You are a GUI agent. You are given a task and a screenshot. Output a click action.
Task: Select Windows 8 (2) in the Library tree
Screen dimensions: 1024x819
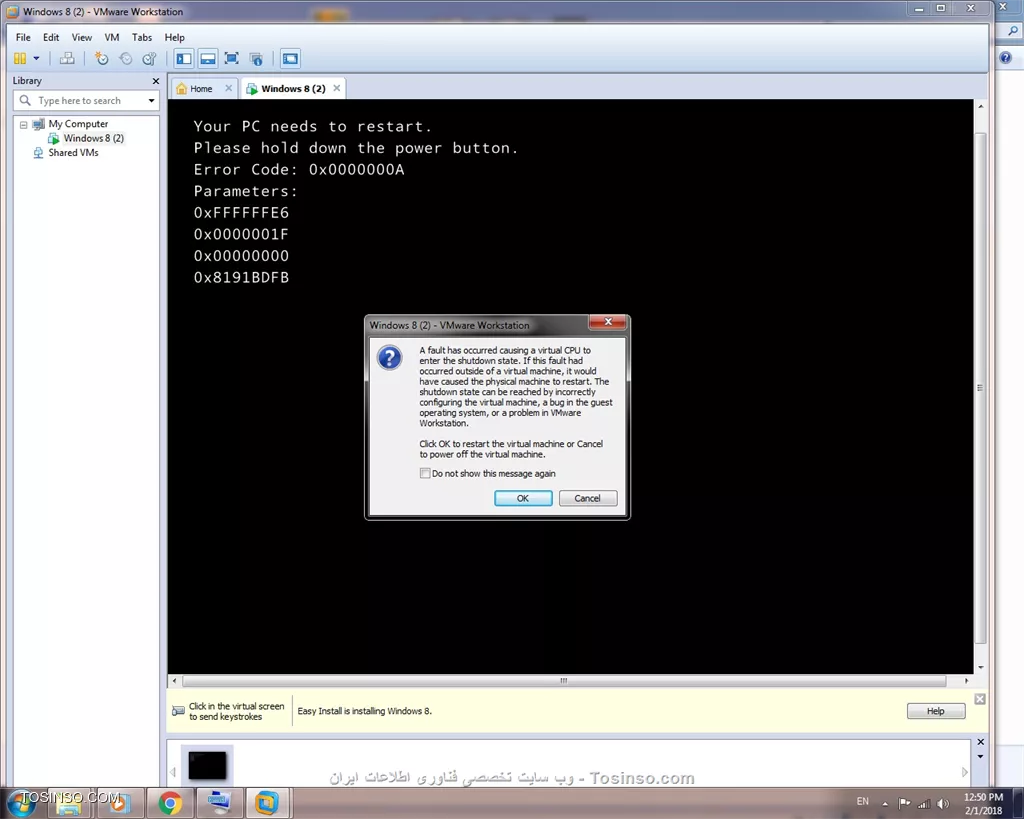point(93,138)
